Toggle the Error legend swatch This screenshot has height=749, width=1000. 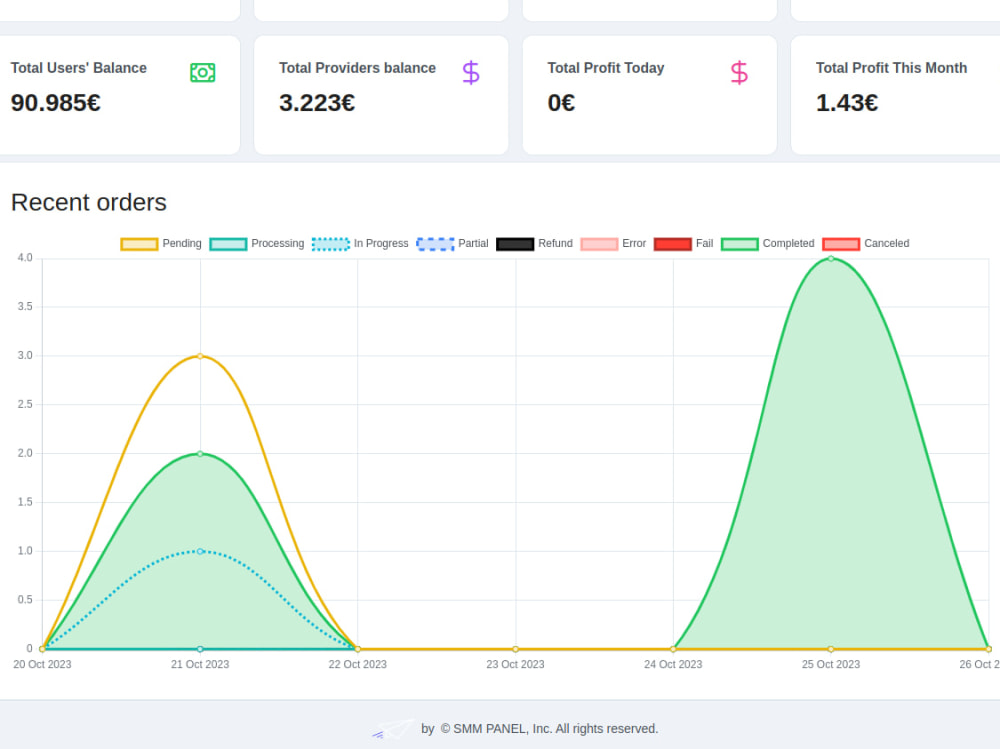click(x=599, y=244)
